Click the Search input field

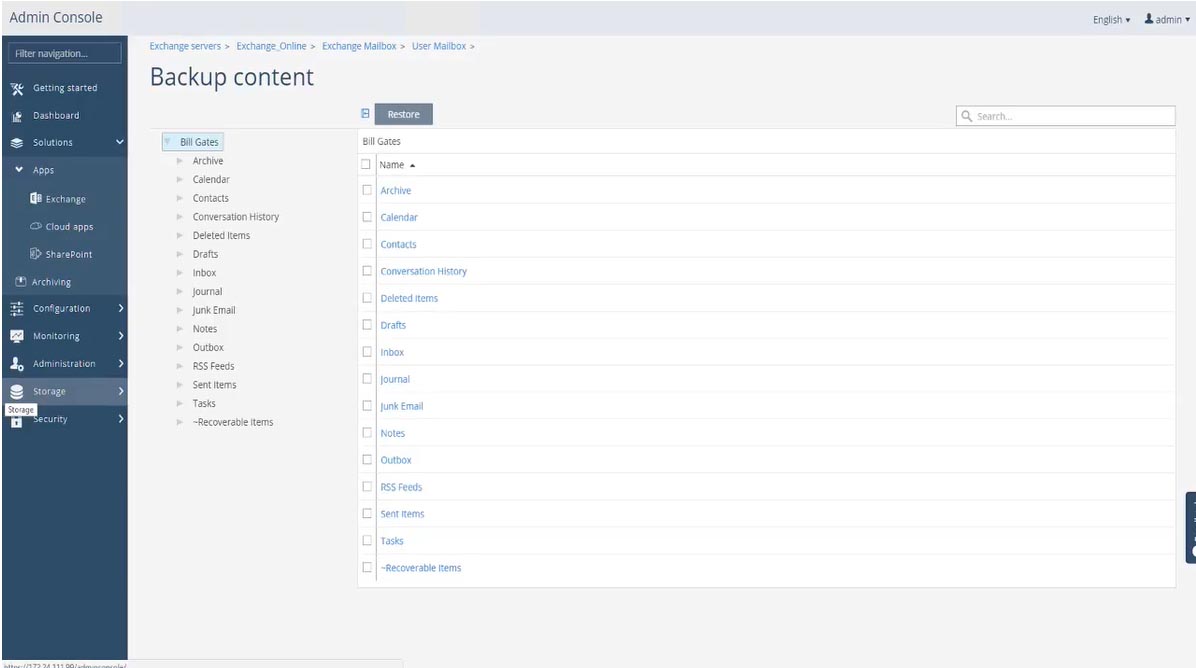(1066, 116)
